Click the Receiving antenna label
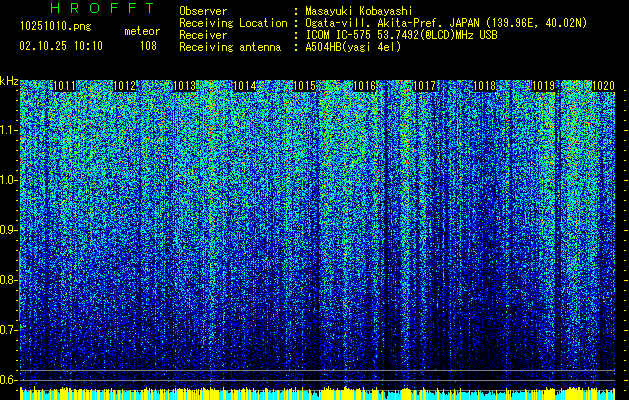Image resolution: width=629 pixels, height=400 pixels. point(230,47)
